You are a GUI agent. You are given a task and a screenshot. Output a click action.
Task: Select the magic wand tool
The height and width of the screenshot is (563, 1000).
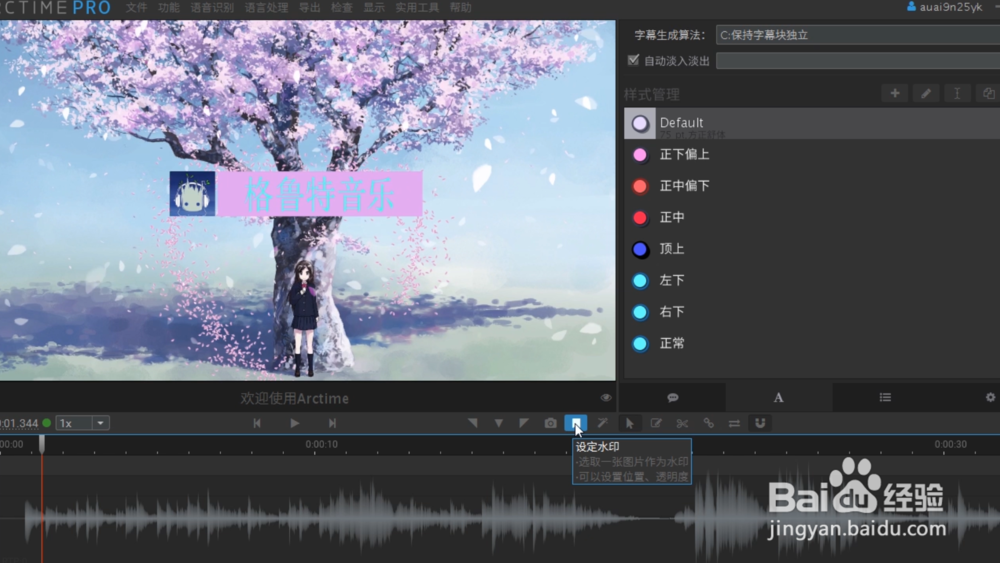coord(603,423)
